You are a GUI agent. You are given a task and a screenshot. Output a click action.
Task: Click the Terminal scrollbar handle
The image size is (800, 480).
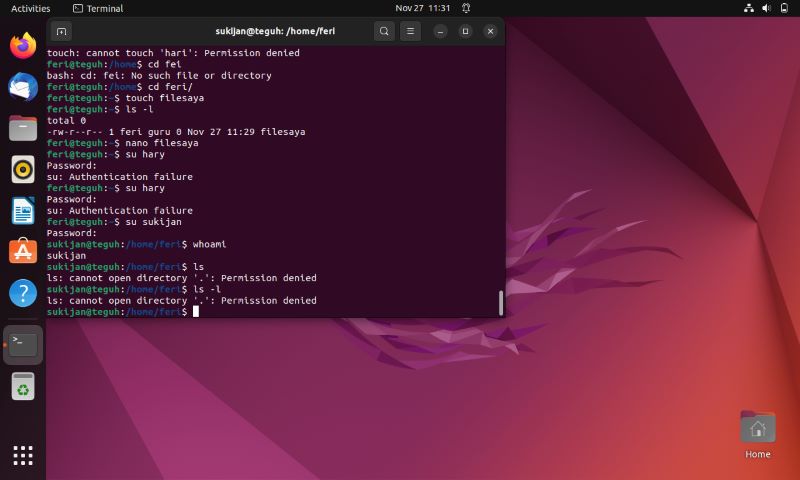501,303
